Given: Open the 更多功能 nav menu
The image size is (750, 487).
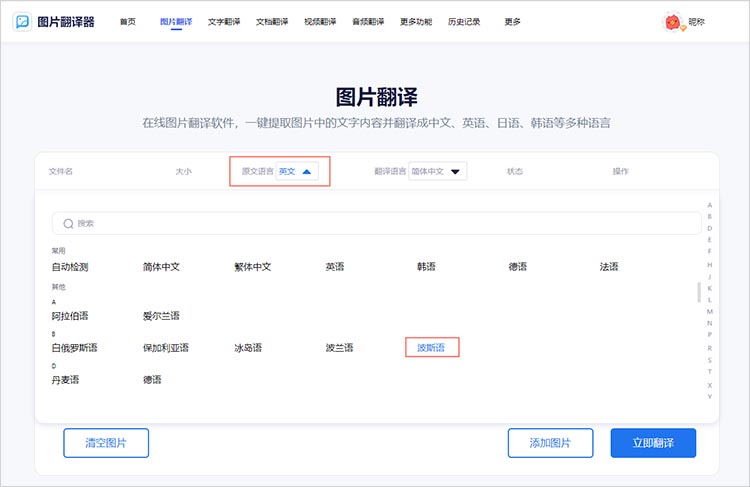Looking at the screenshot, I should [x=416, y=22].
